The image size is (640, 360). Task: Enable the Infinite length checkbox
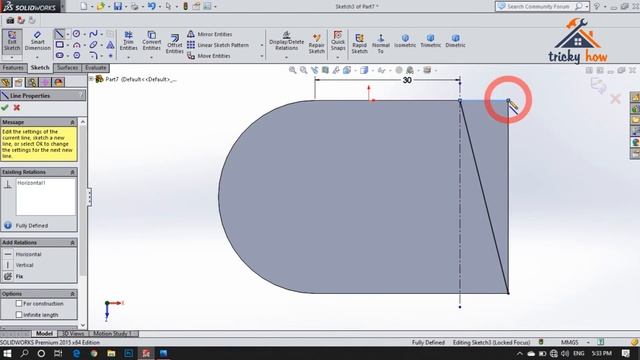coord(19,315)
